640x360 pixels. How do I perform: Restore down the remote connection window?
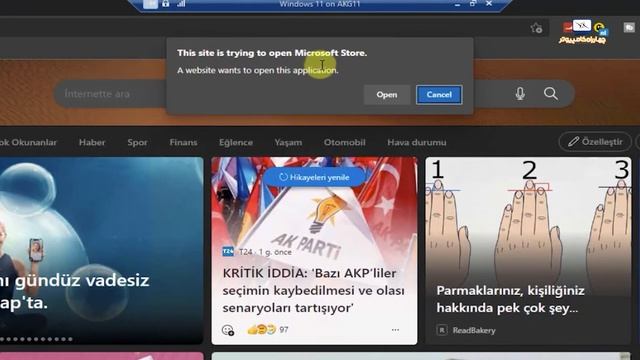(473, 4)
